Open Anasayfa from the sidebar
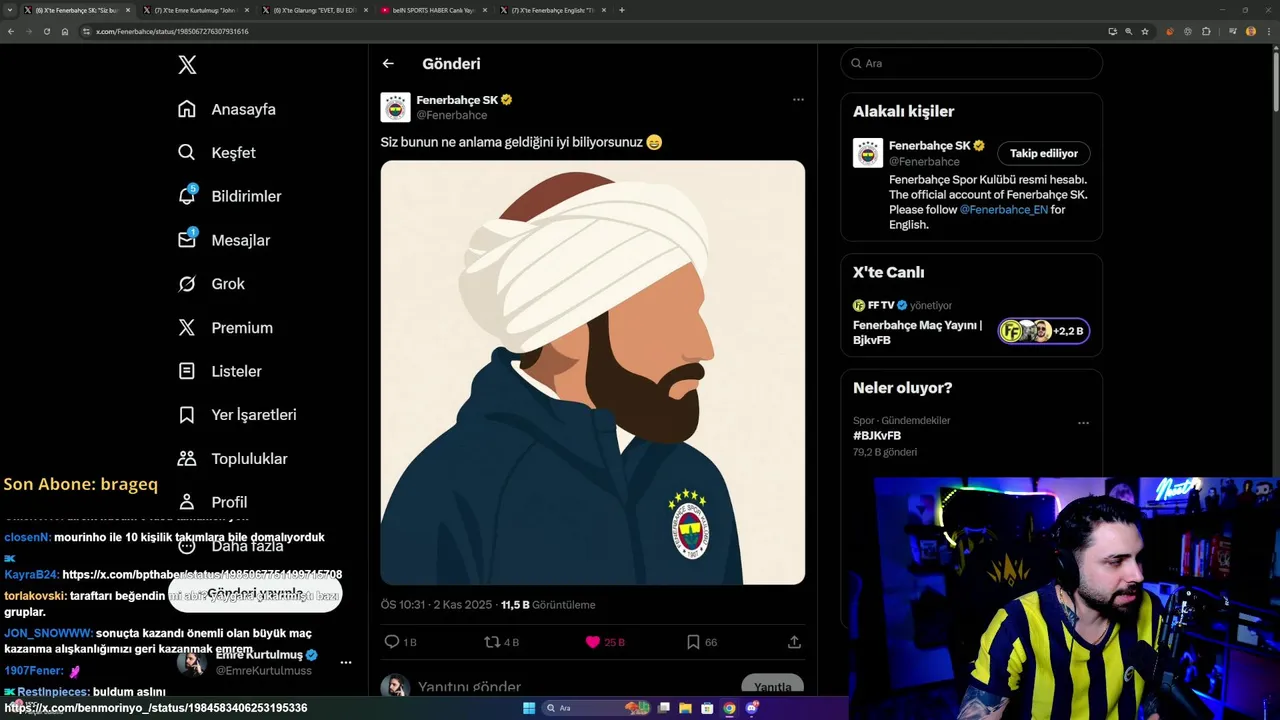The height and width of the screenshot is (720, 1280). [226, 109]
